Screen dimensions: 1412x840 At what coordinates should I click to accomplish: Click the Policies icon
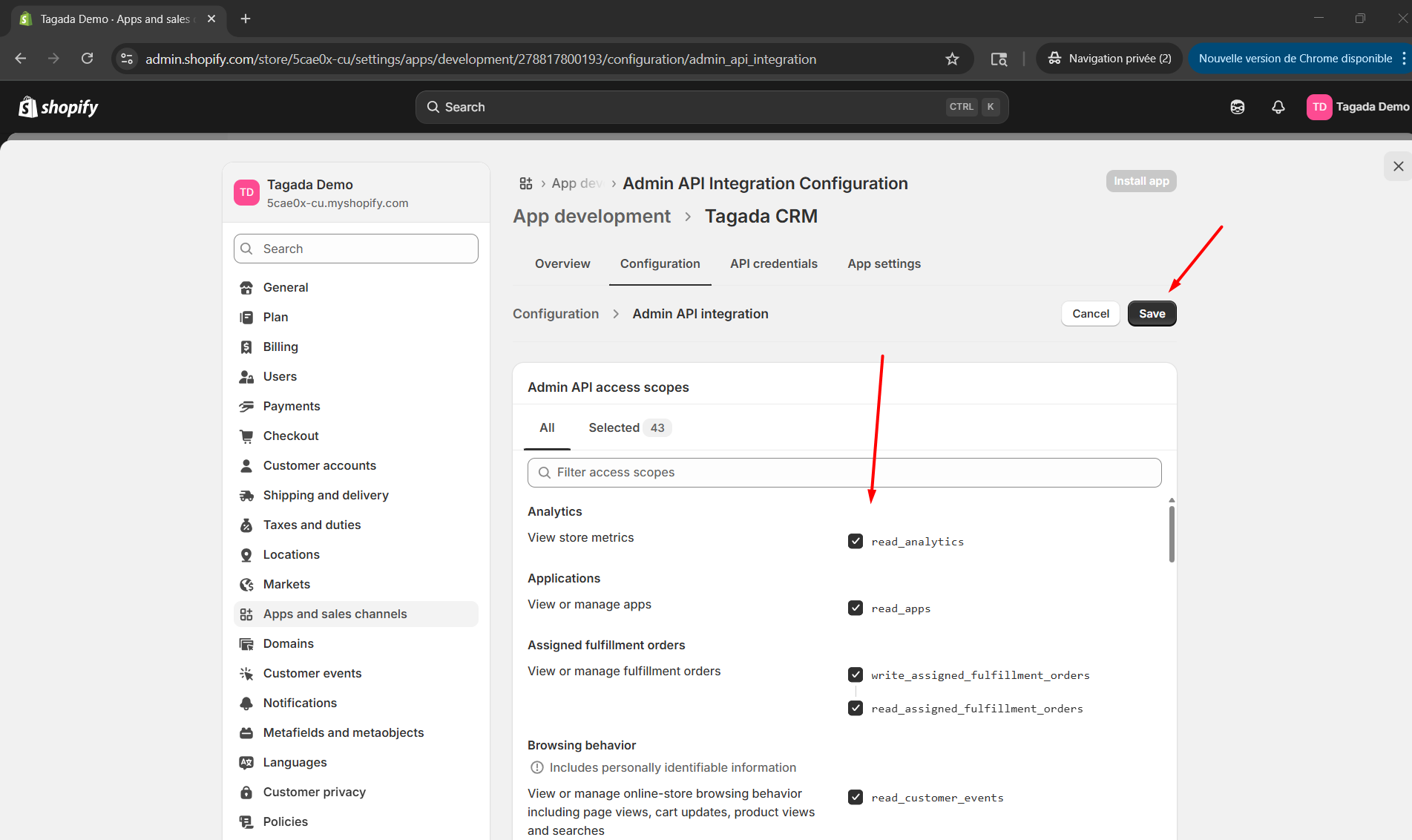[x=246, y=822]
